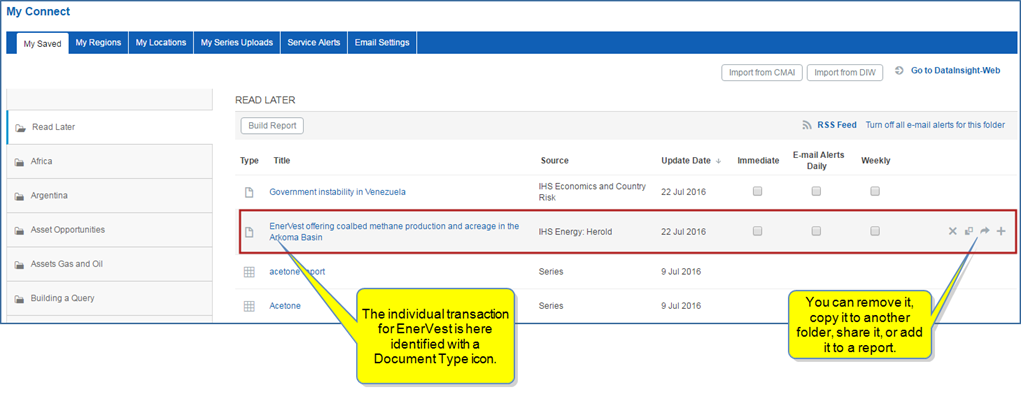Click the RSS Feed icon
The width and height of the screenshot is (1021, 394).
807,125
